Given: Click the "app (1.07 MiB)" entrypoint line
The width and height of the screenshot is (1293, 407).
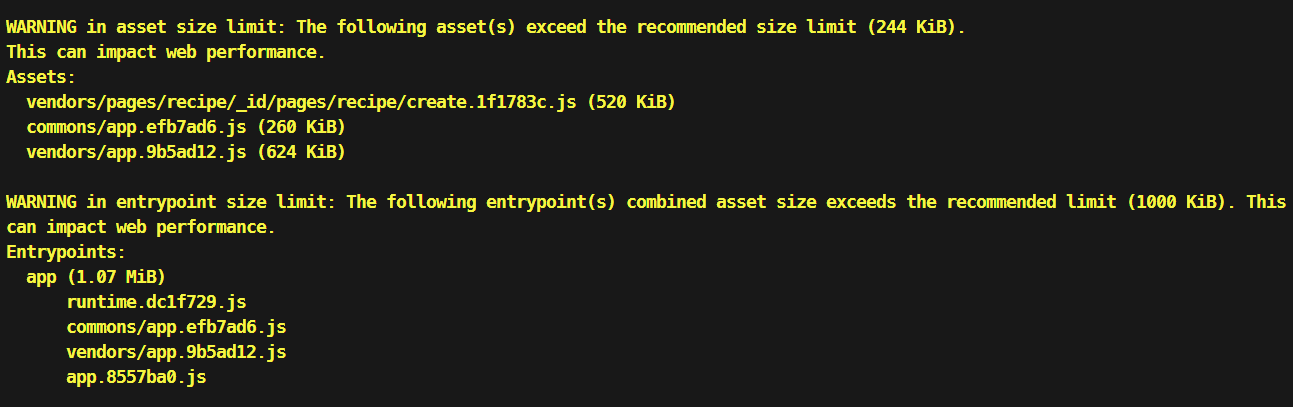Looking at the screenshot, I should point(96,277).
